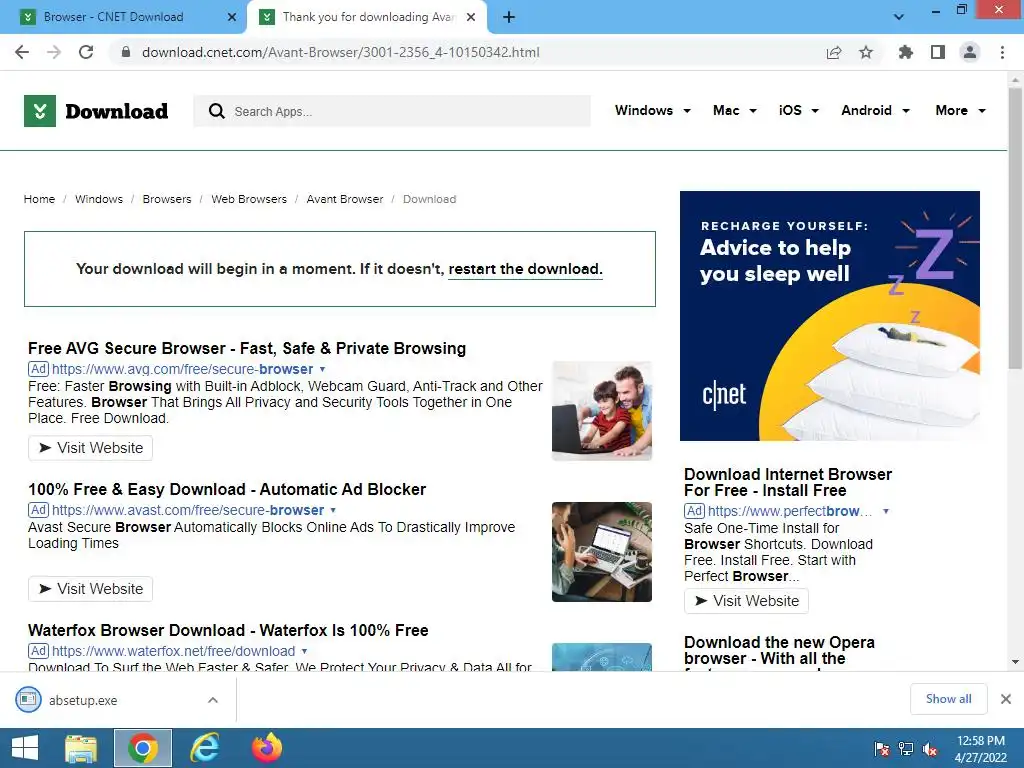Click the browser back arrow
This screenshot has width=1024, height=768.
(x=22, y=52)
